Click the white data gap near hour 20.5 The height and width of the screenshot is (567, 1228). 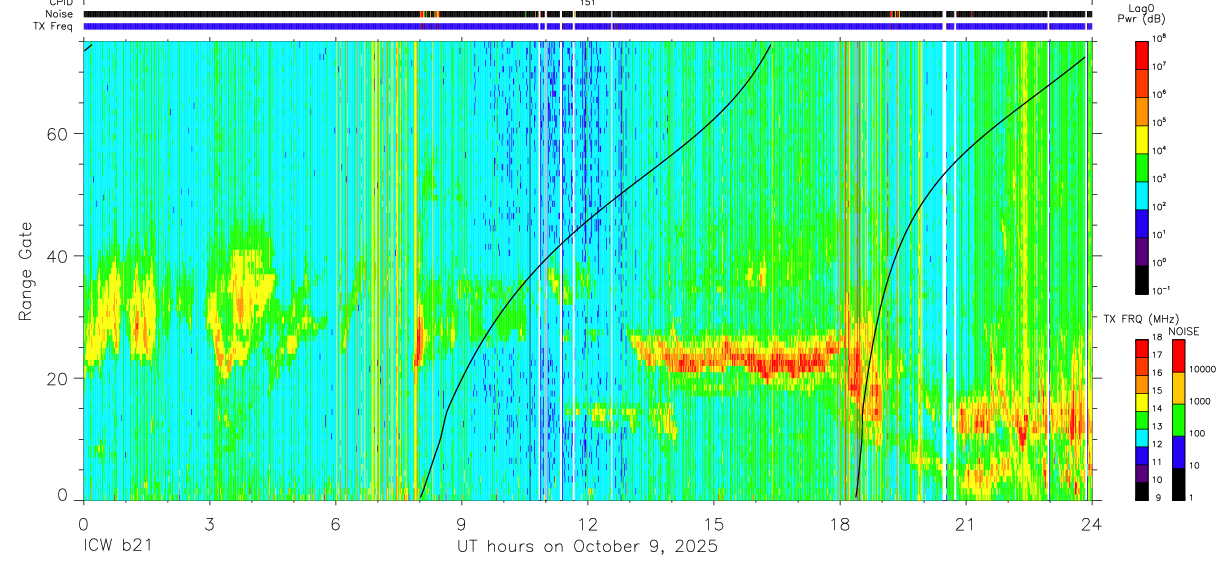pos(945,270)
